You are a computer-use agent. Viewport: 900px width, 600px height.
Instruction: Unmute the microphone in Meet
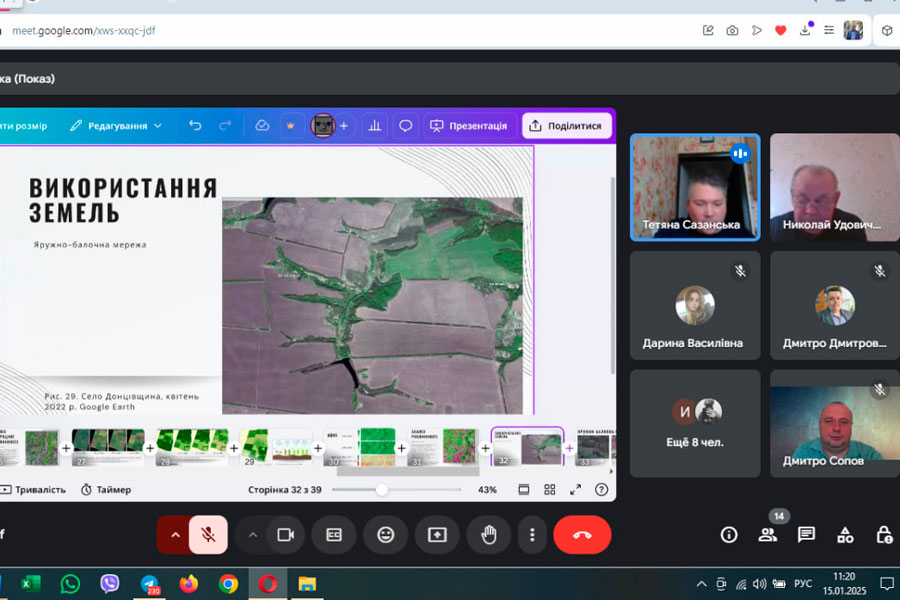coord(208,535)
